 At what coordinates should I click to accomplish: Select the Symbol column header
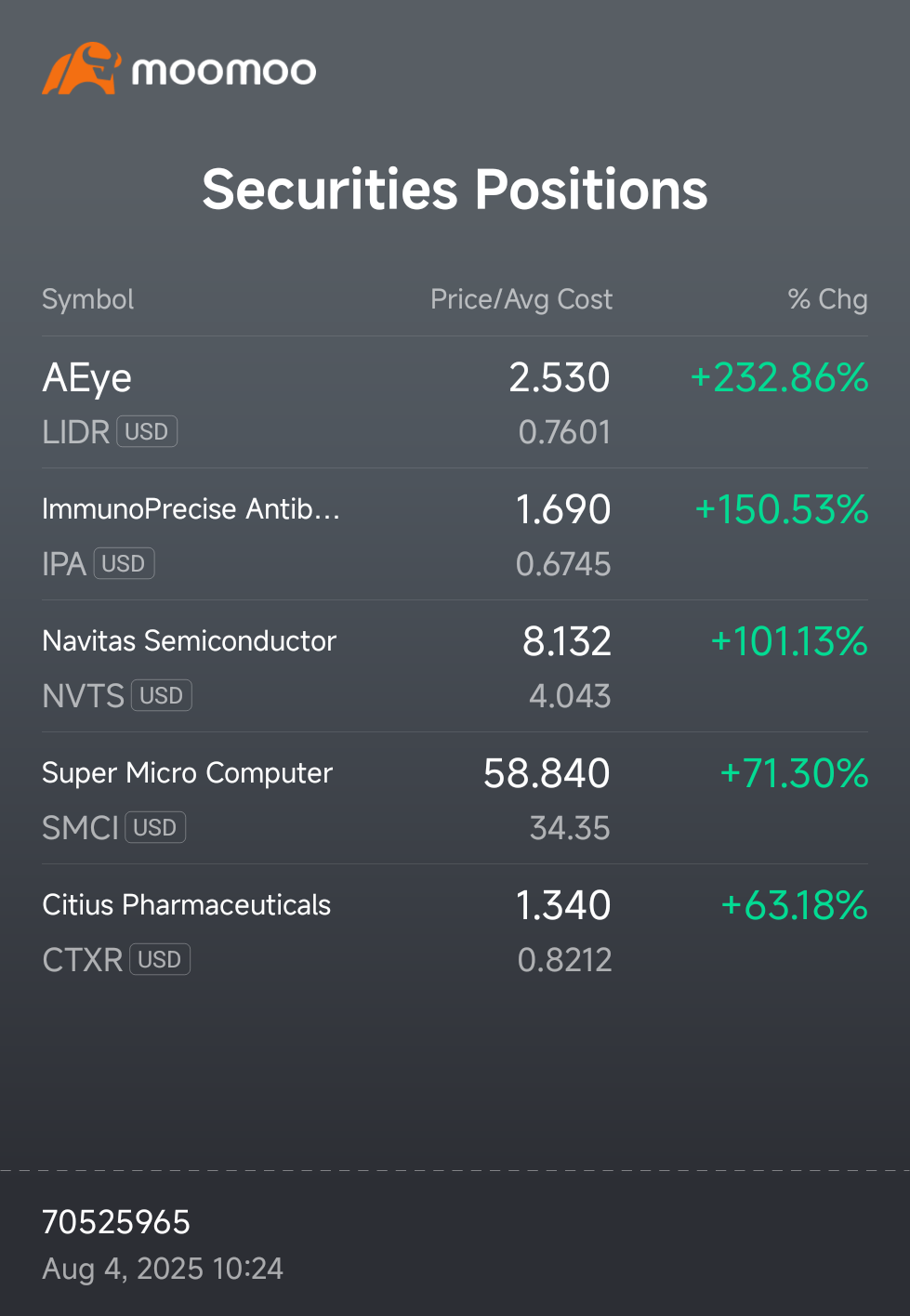click(x=88, y=299)
